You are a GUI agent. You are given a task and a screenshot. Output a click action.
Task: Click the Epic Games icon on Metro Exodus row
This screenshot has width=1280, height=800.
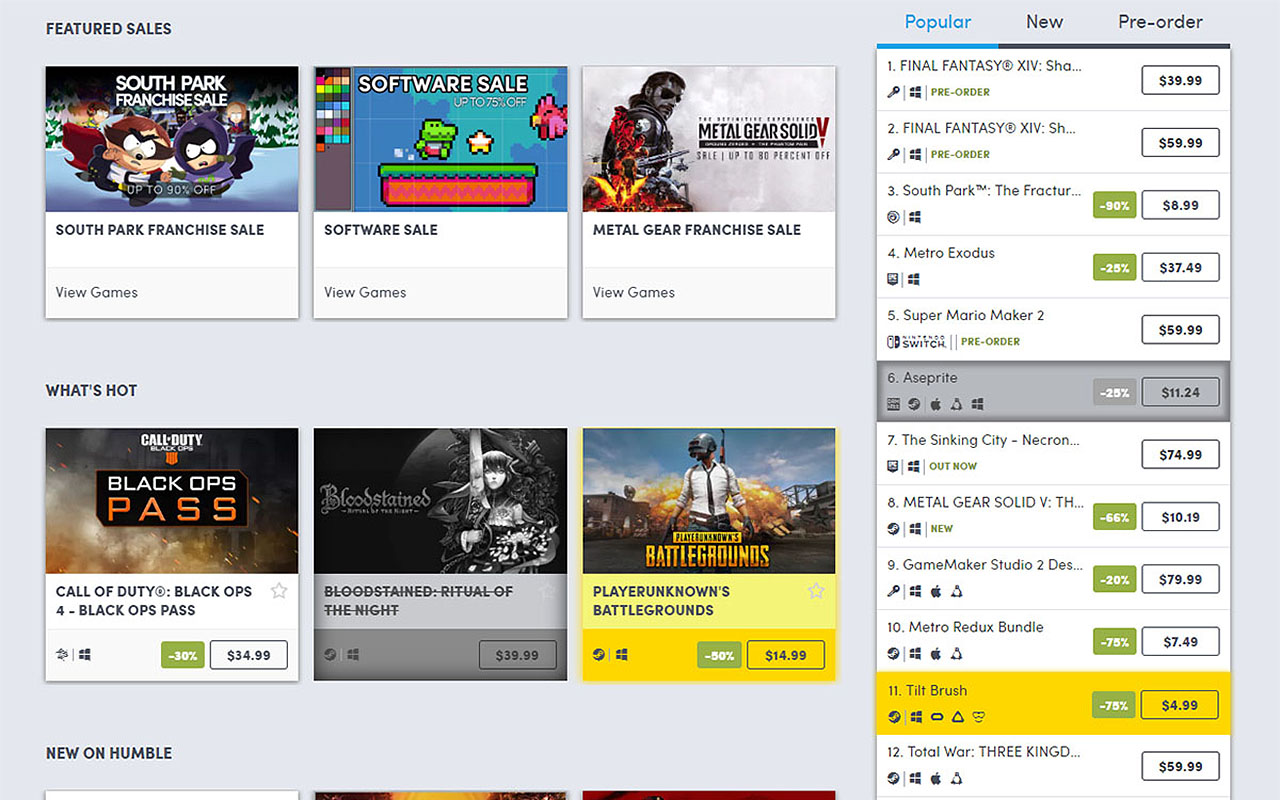[x=894, y=279]
